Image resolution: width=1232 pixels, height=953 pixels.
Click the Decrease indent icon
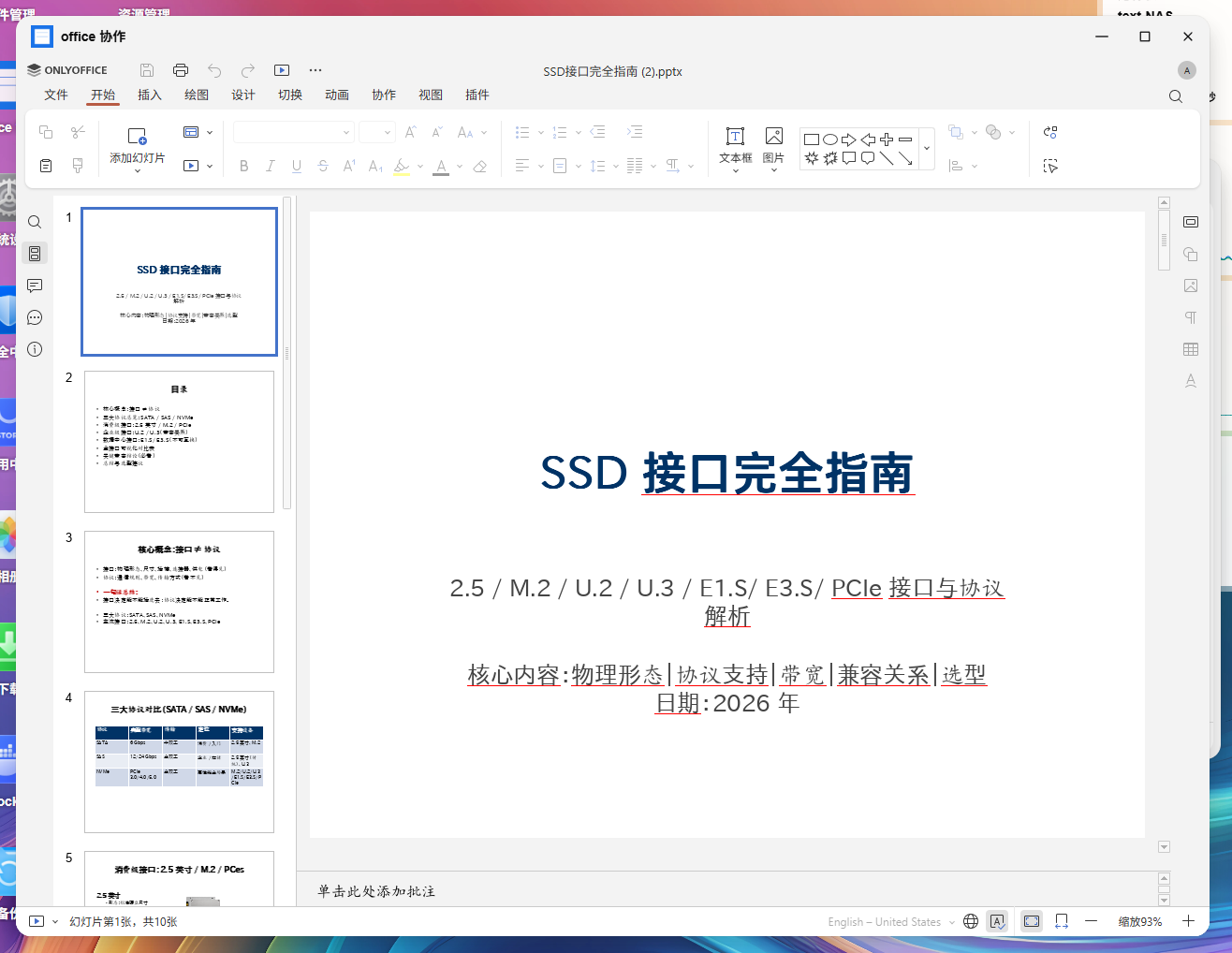(x=598, y=132)
